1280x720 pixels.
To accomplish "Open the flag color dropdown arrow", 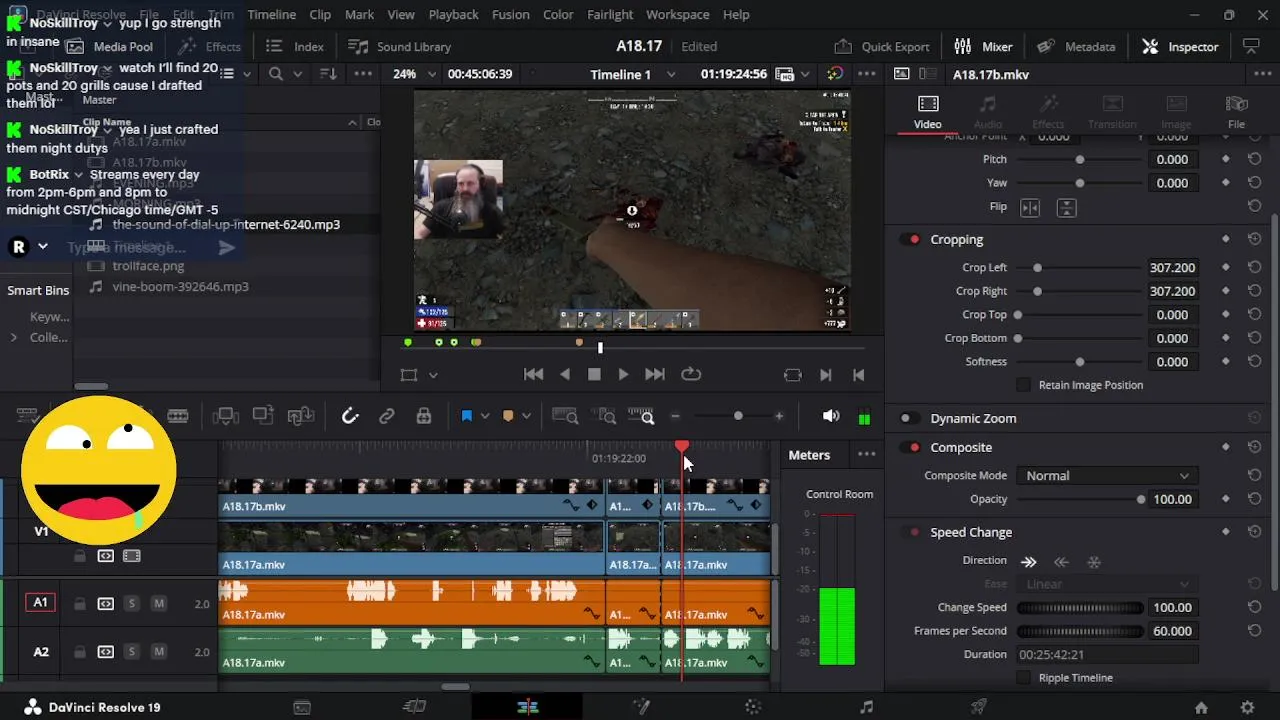I will (x=484, y=416).
